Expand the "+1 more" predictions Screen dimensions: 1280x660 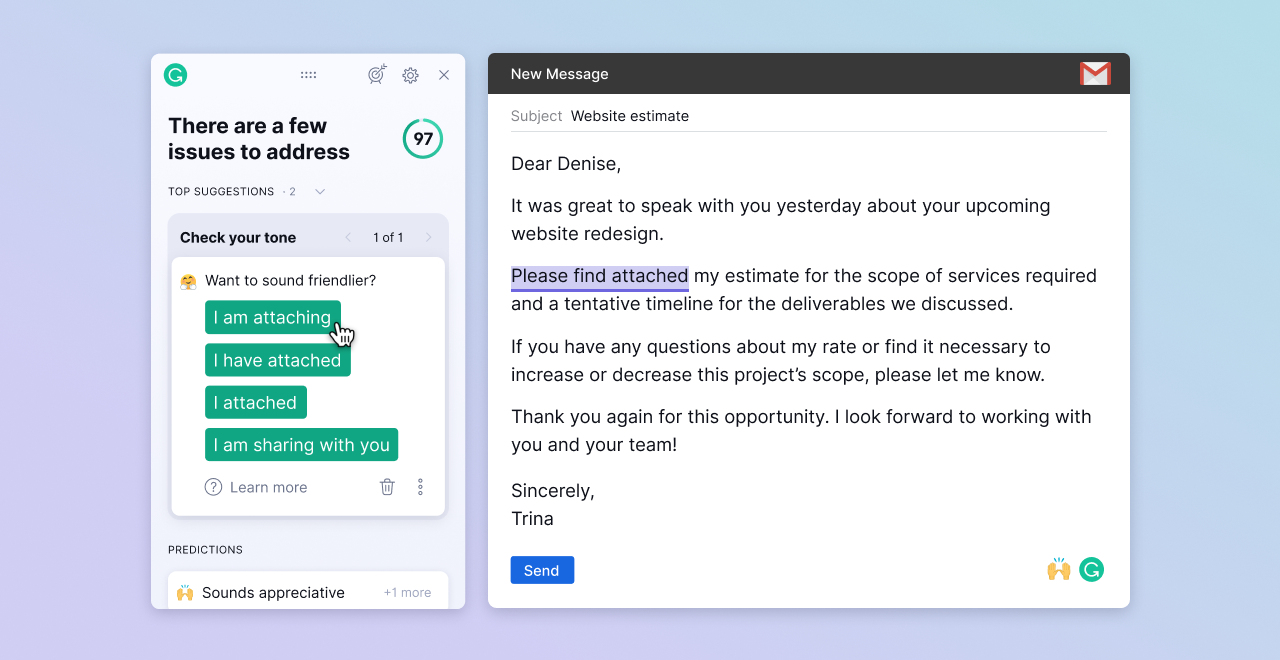(x=407, y=593)
